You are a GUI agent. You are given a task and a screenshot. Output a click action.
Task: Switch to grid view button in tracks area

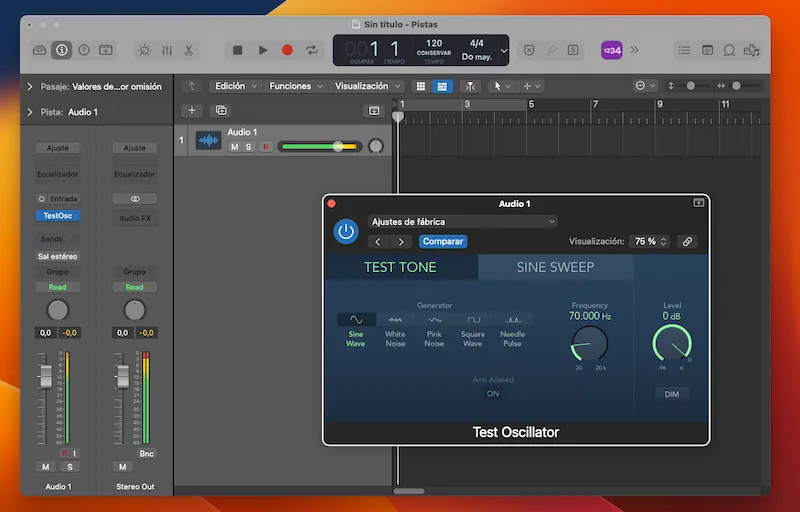421,86
